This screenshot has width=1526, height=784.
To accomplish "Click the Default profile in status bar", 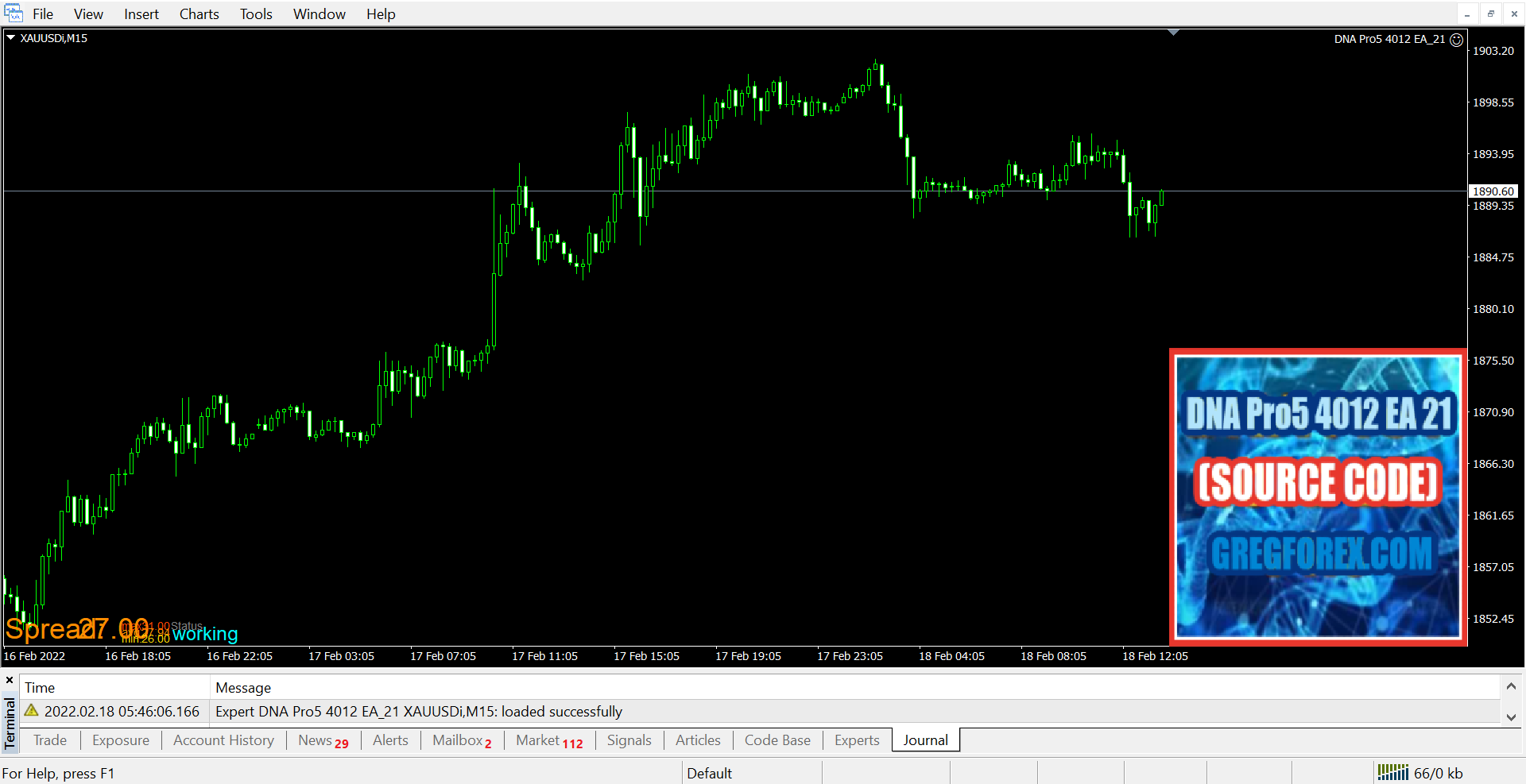I will [709, 773].
